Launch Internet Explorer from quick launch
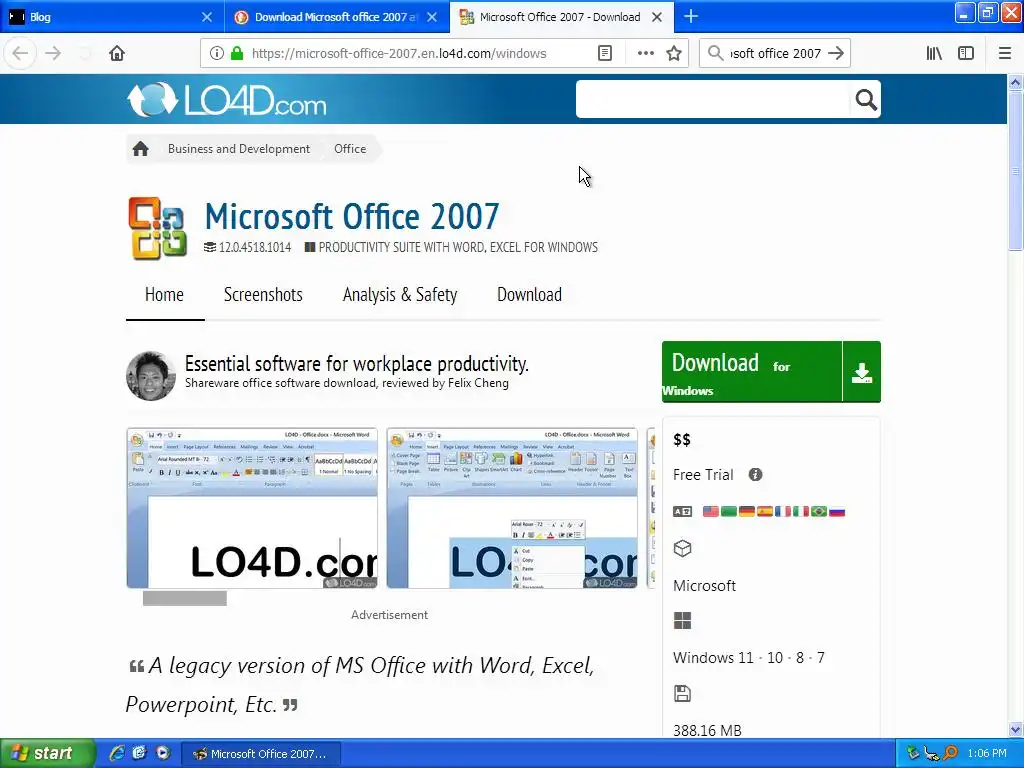 (x=116, y=753)
